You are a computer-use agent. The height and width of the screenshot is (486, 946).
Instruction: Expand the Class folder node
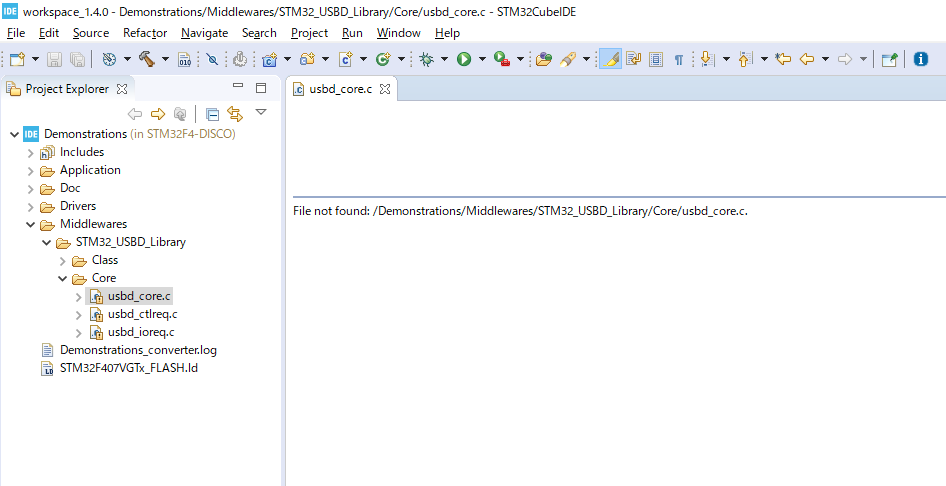(62, 261)
